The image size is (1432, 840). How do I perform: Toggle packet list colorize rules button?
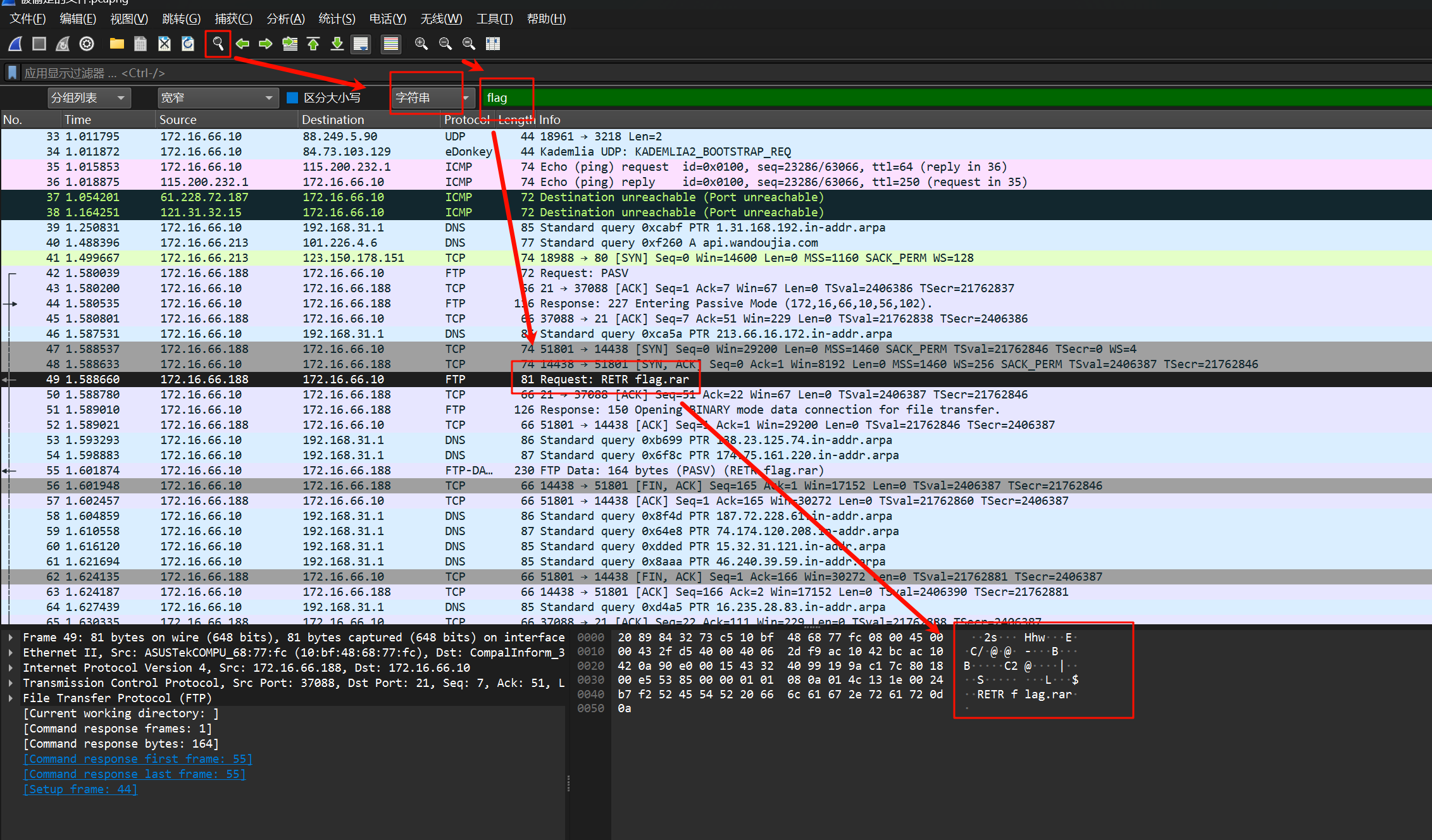coord(391,44)
